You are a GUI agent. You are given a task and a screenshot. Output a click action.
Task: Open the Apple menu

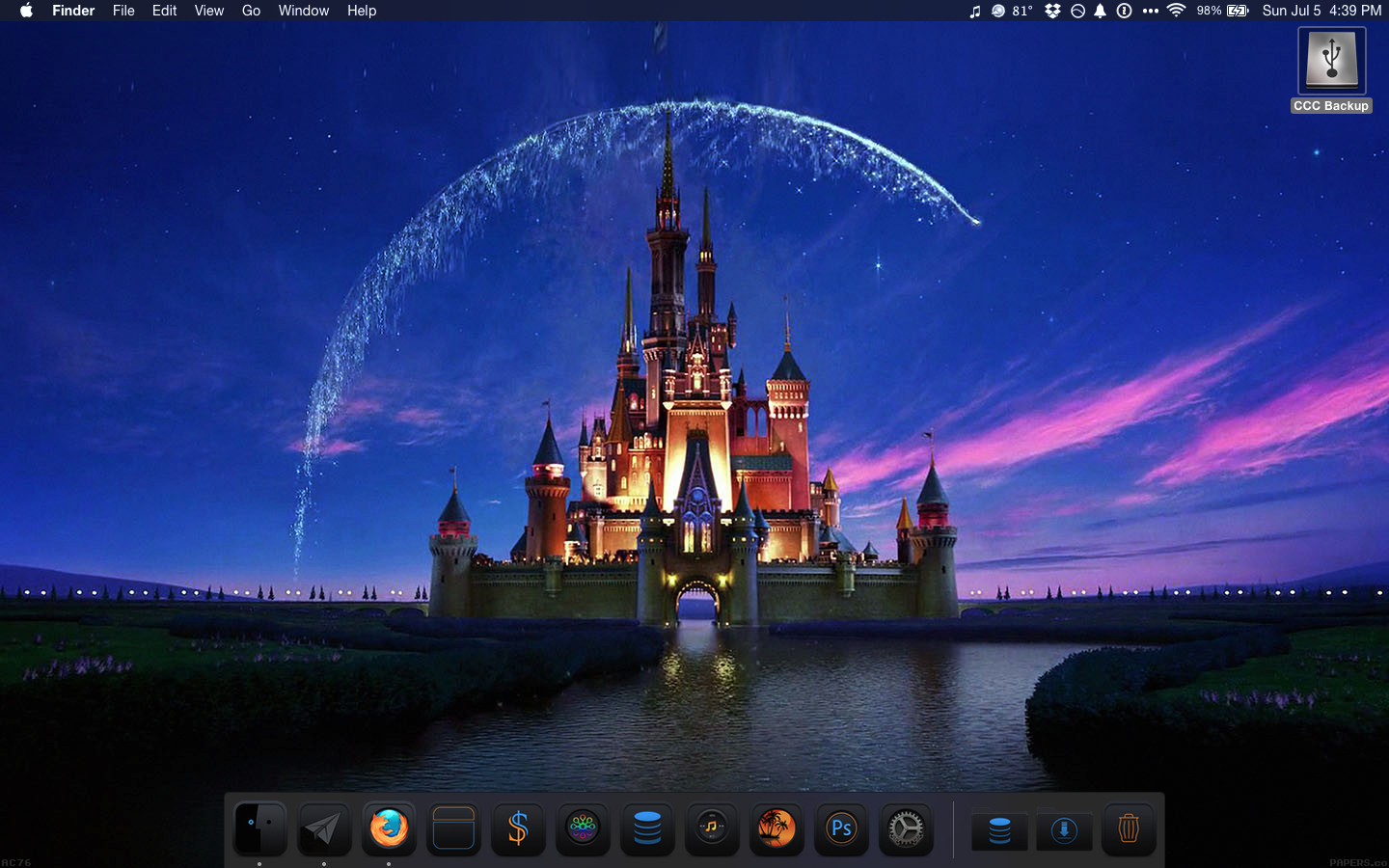point(26,11)
